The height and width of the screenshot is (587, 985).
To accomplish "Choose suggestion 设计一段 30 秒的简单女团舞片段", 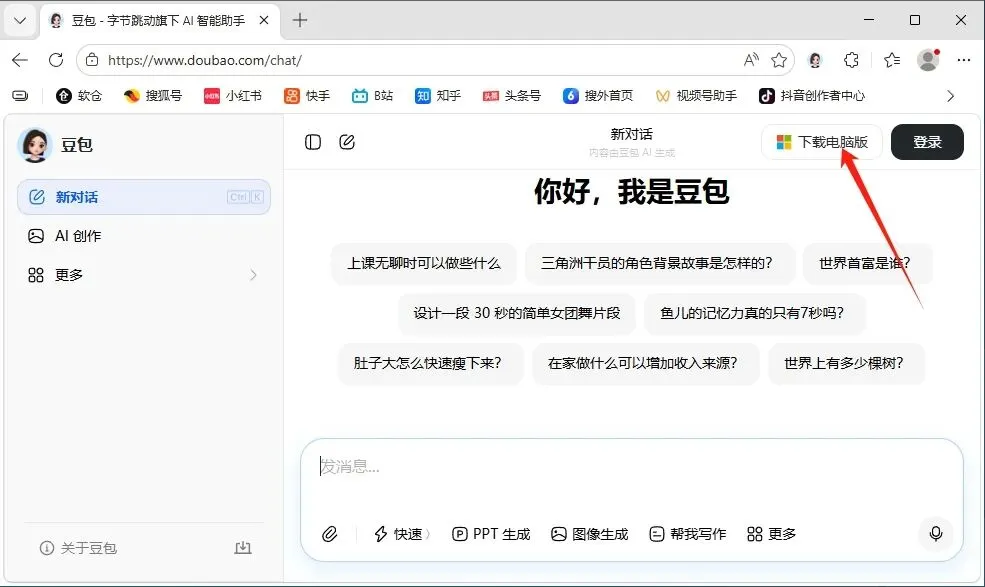I will click(516, 313).
